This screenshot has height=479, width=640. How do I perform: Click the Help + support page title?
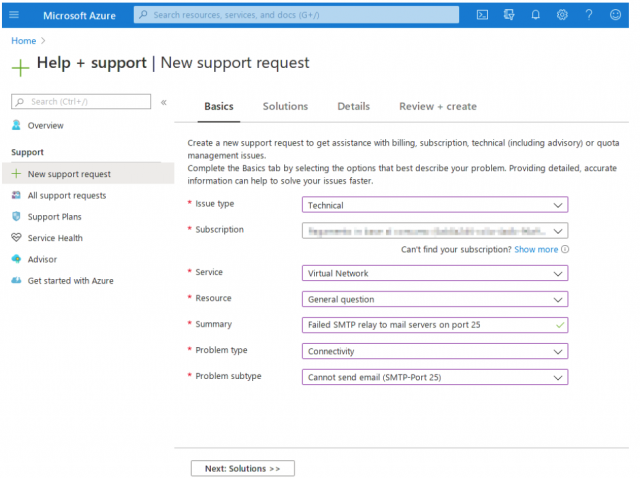(92, 63)
